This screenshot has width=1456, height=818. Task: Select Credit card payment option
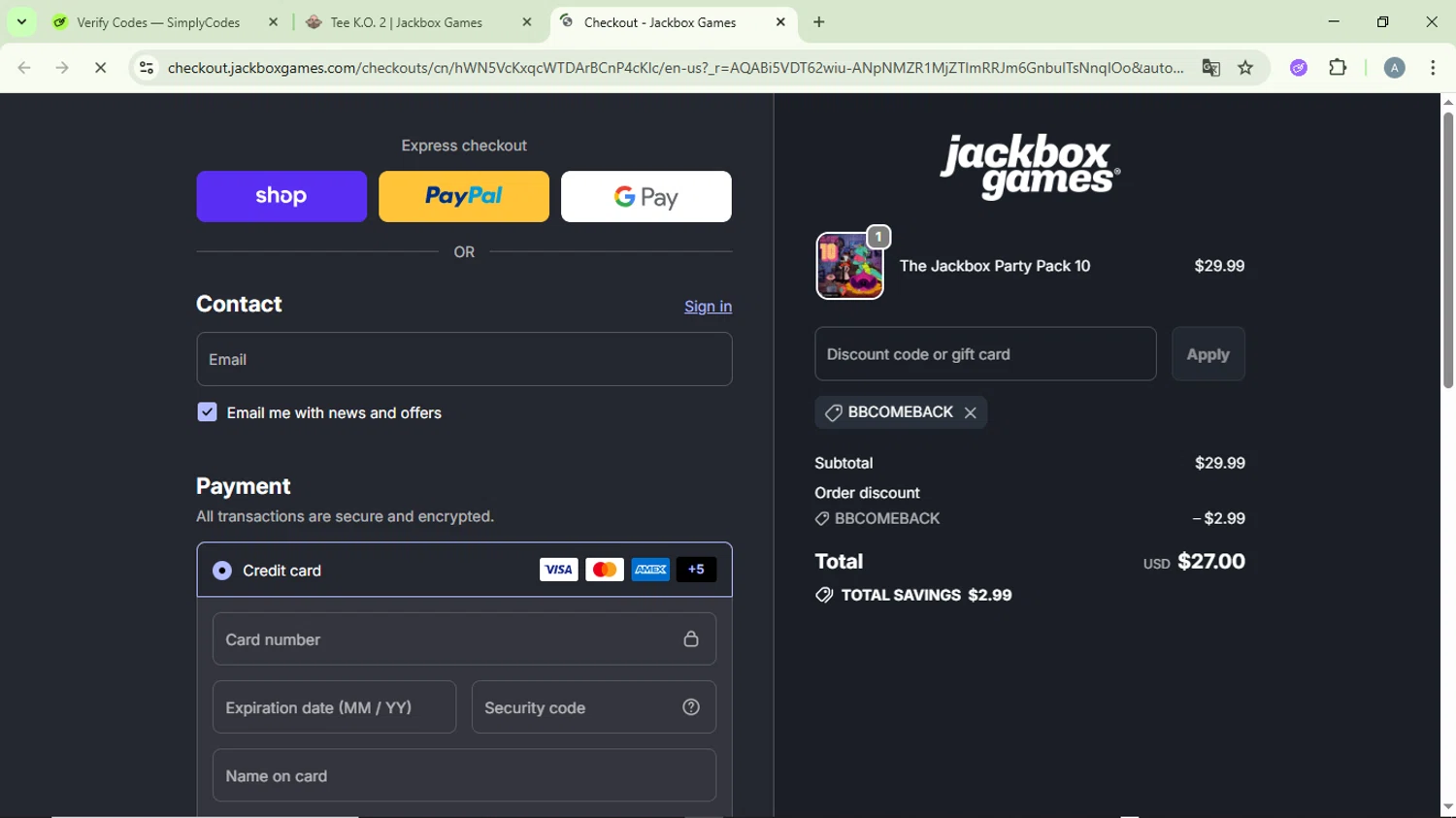coord(222,571)
